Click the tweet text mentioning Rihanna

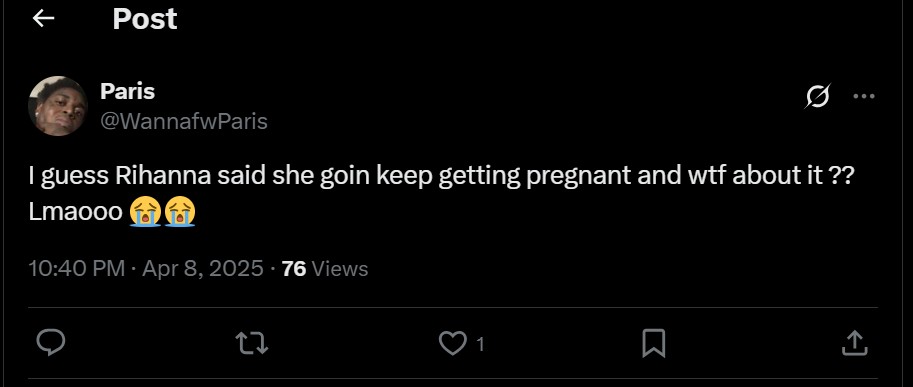[441, 177]
